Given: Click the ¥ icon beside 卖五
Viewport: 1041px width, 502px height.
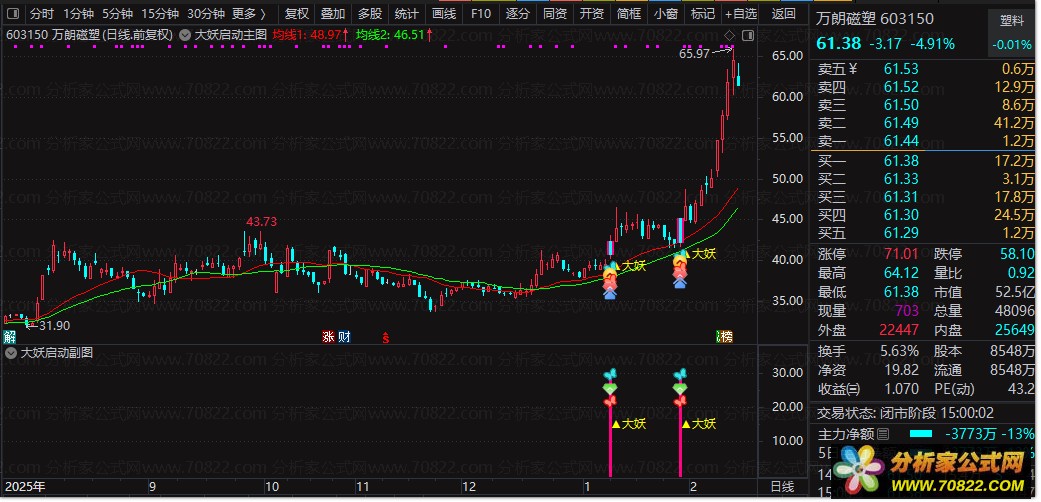Looking at the screenshot, I should coord(853,68).
